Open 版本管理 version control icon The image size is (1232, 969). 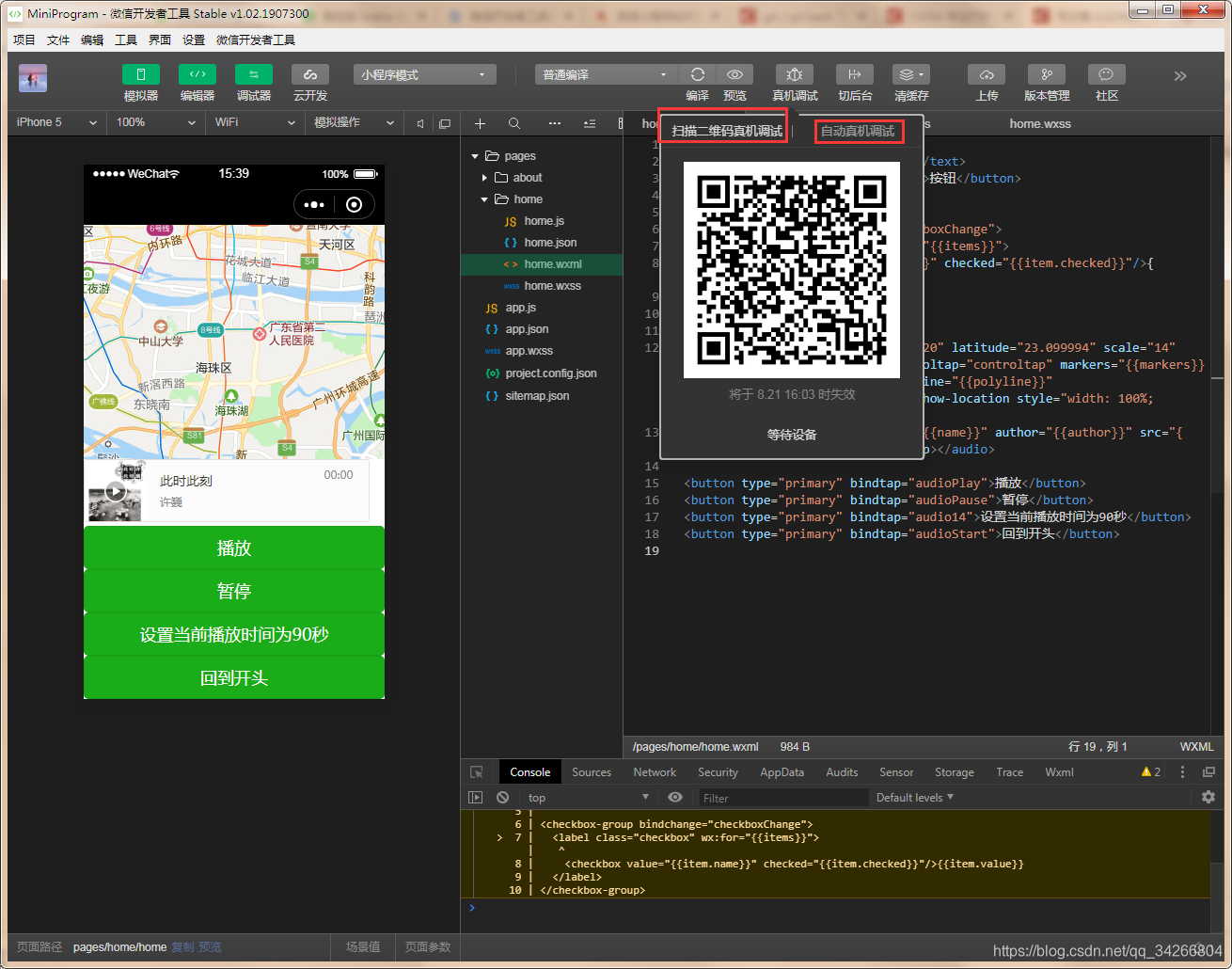pos(1047,74)
